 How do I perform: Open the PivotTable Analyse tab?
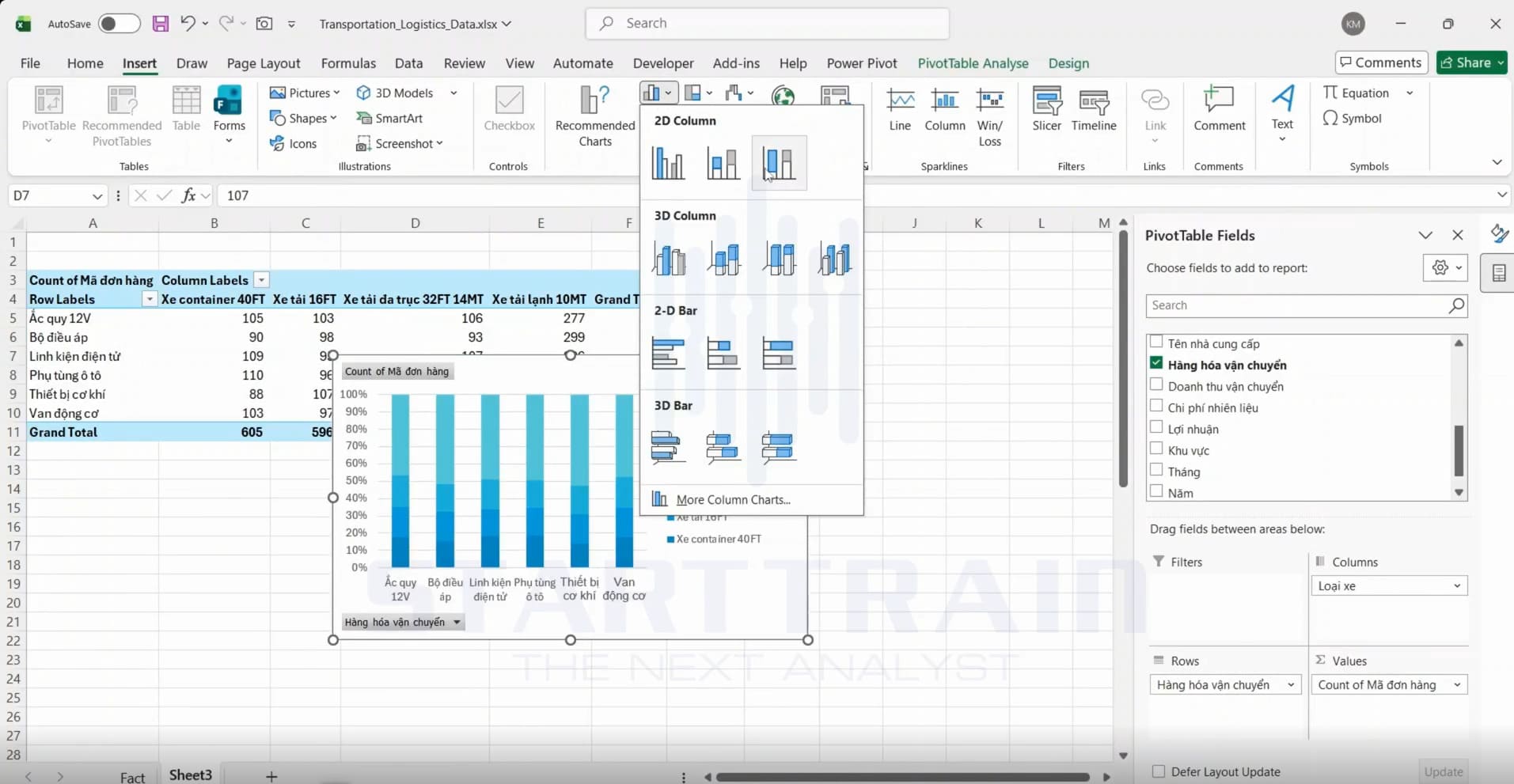pyautogui.click(x=973, y=63)
